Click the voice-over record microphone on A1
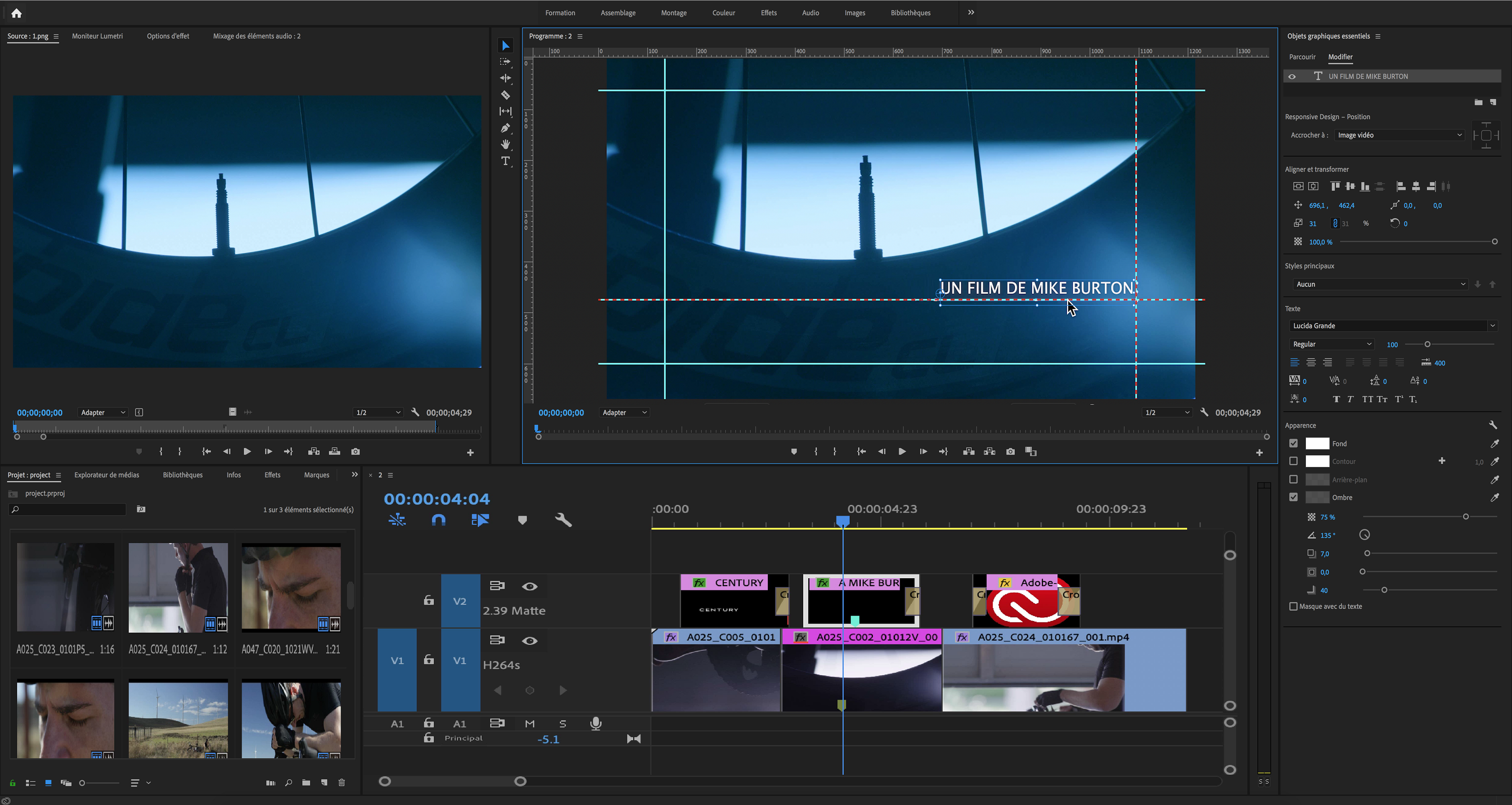 (x=595, y=724)
